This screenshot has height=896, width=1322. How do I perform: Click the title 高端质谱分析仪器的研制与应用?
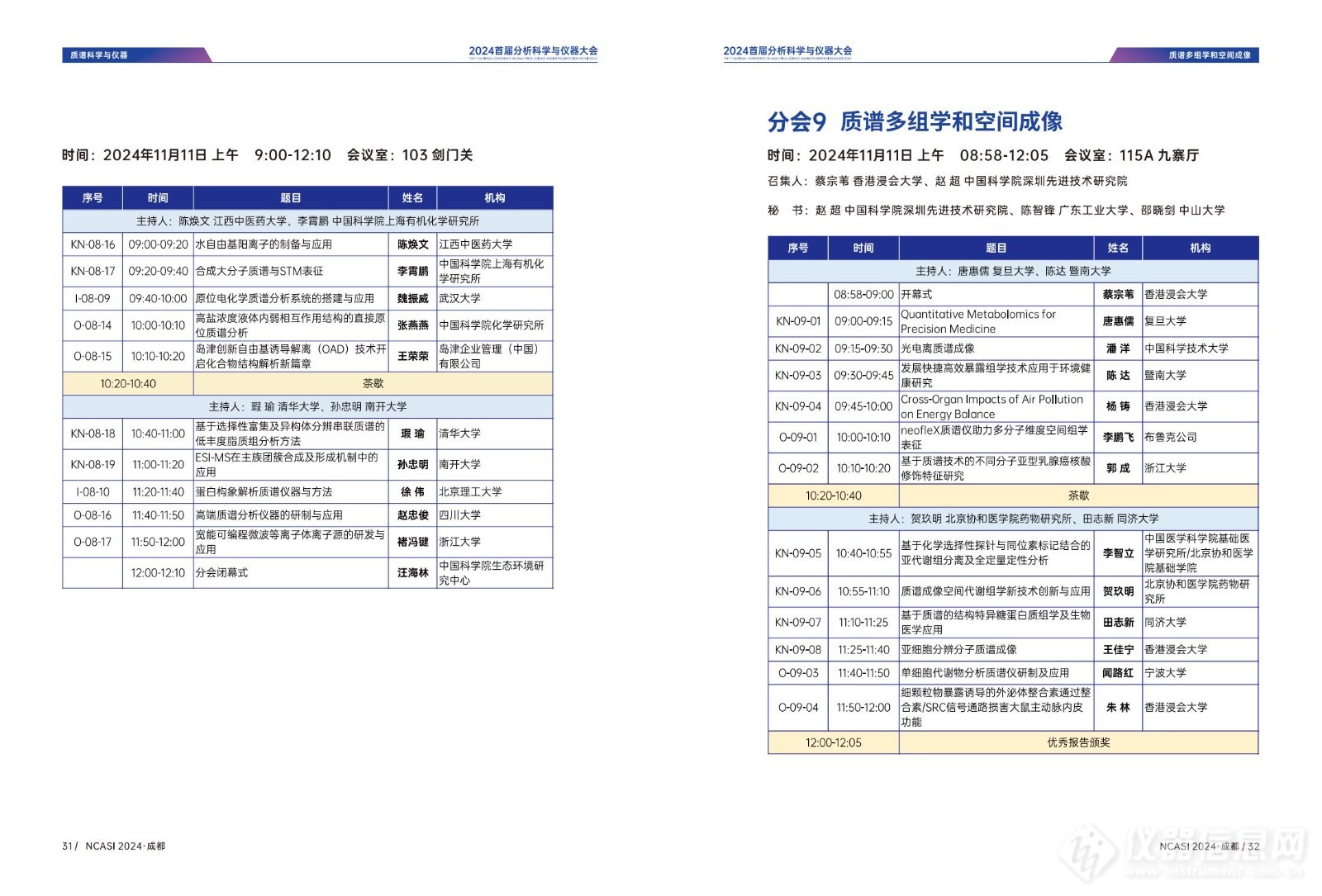[269, 514]
